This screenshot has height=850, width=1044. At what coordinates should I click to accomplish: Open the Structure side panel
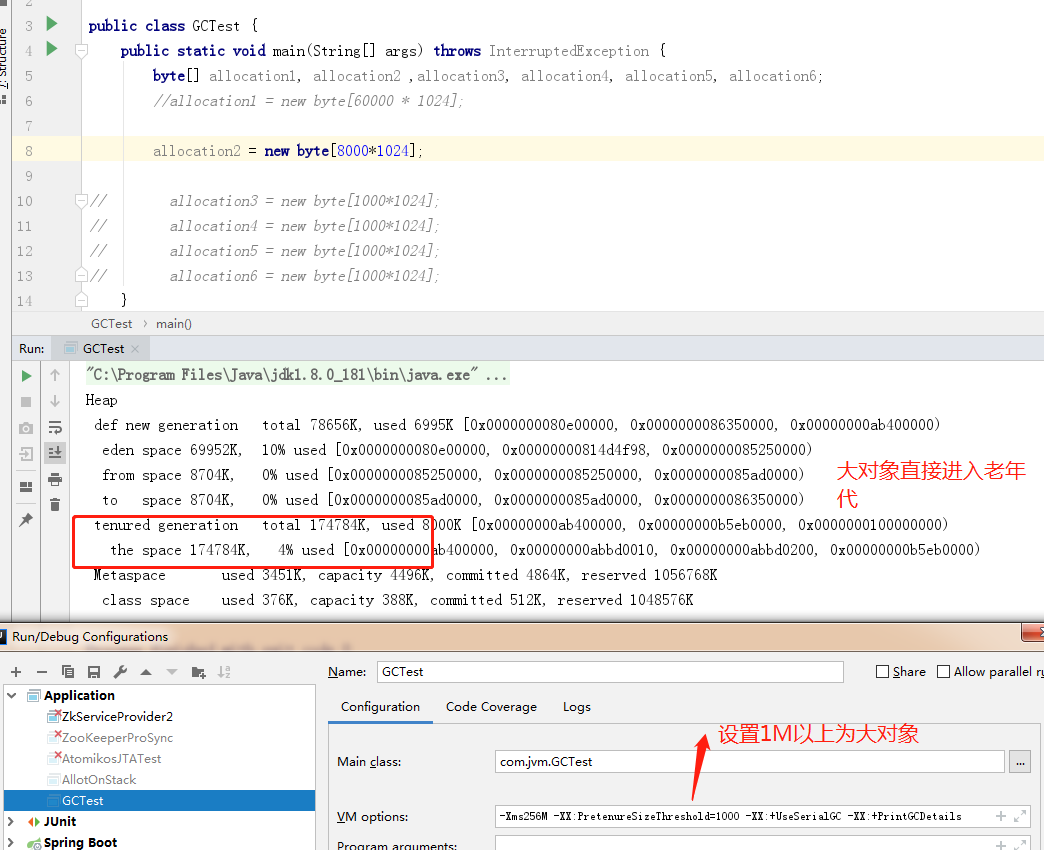4,60
